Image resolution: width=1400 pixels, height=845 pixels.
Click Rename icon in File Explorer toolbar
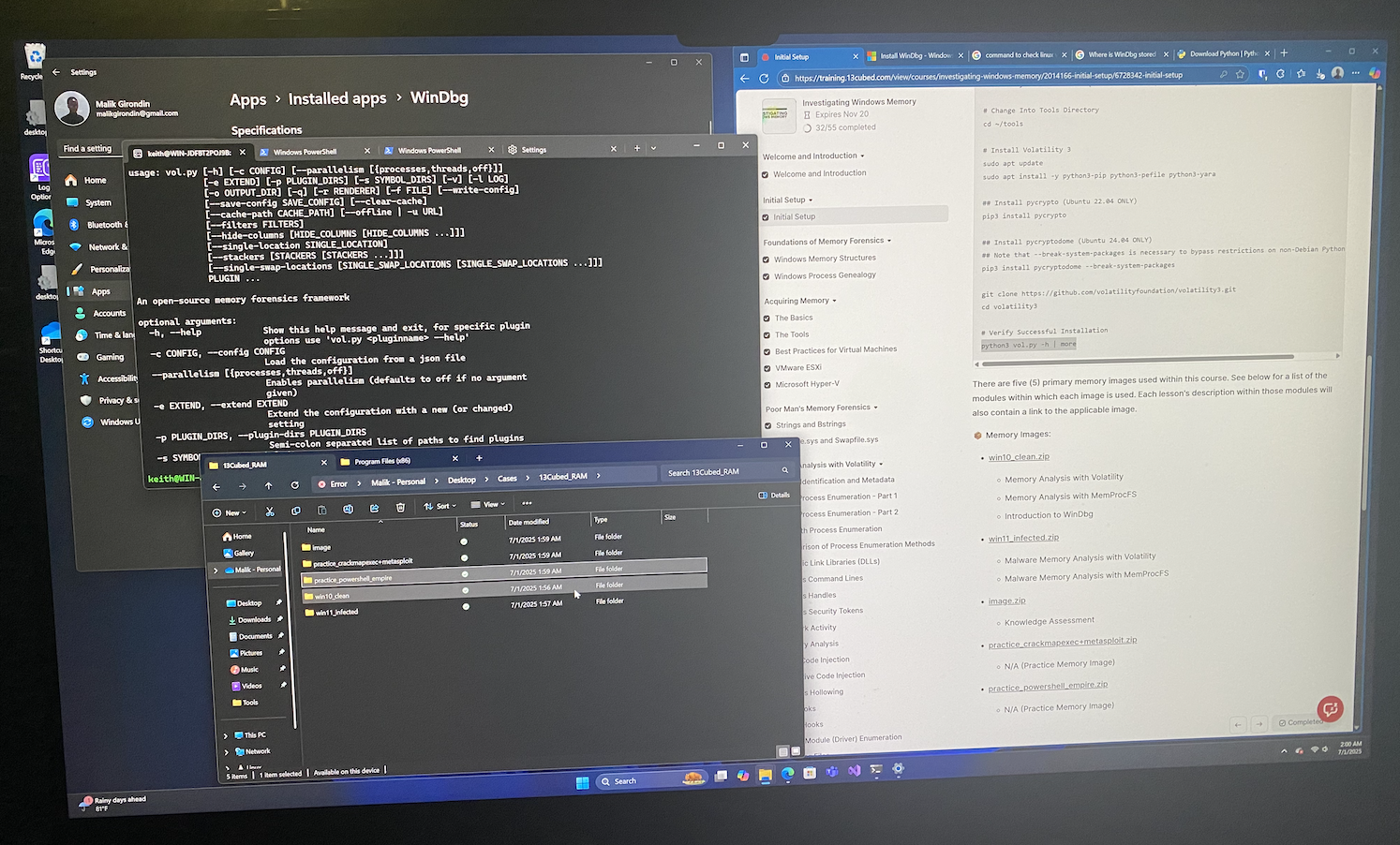[x=348, y=509]
